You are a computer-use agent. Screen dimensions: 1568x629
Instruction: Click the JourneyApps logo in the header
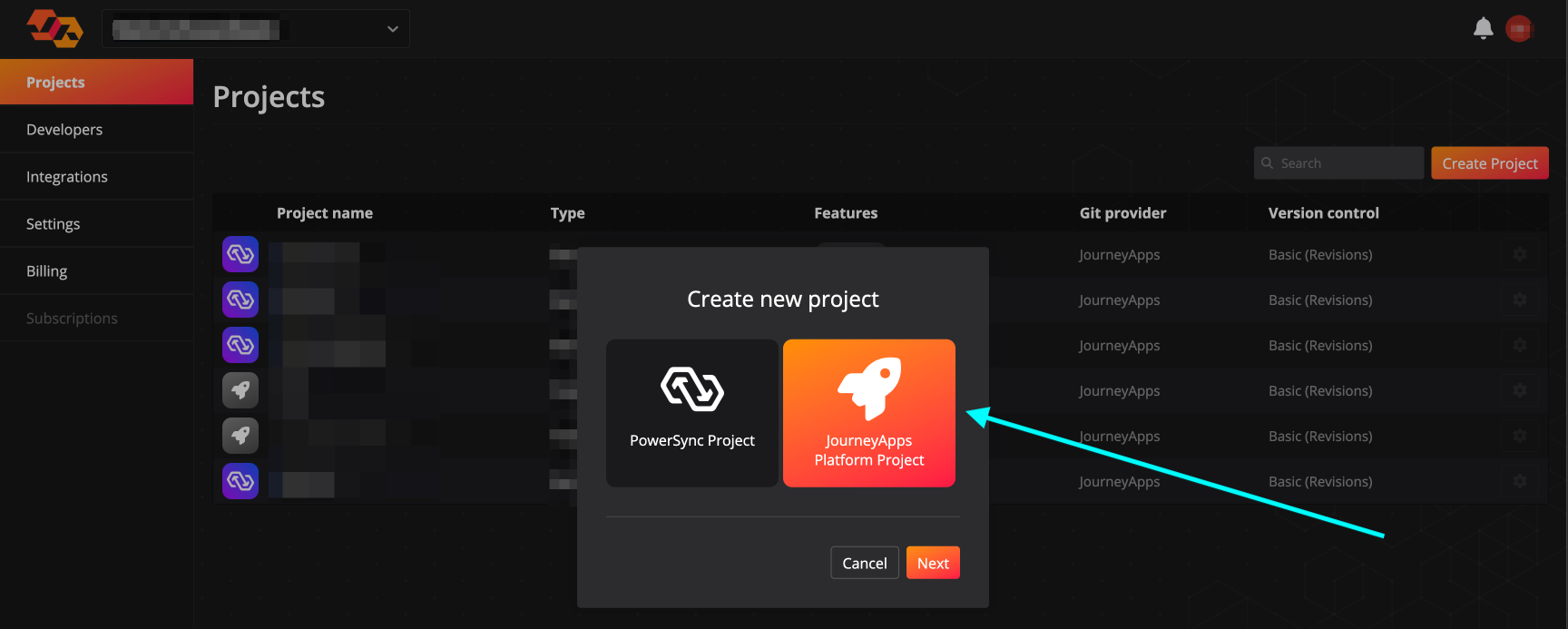pos(55,28)
